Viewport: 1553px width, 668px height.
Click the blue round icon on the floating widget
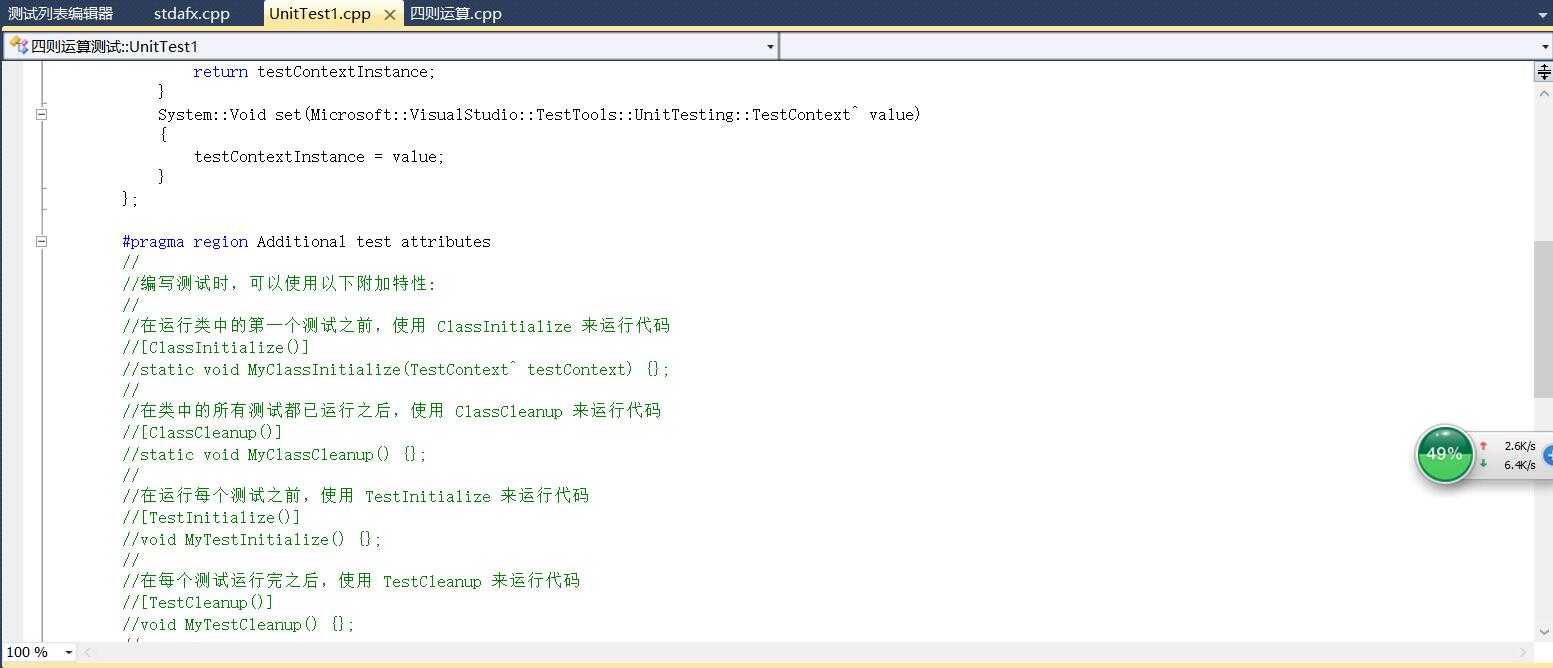coord(1548,454)
